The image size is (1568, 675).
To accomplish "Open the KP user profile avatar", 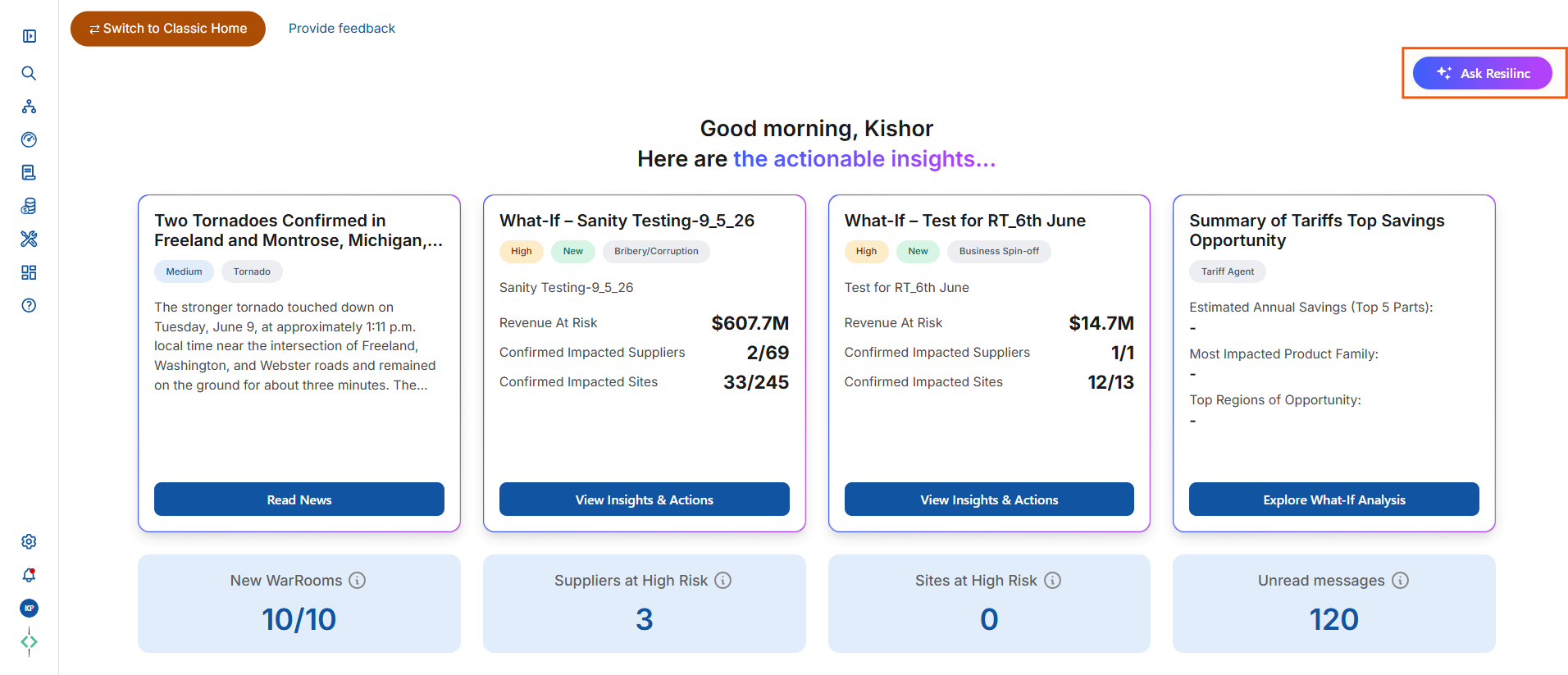I will pyautogui.click(x=29, y=608).
